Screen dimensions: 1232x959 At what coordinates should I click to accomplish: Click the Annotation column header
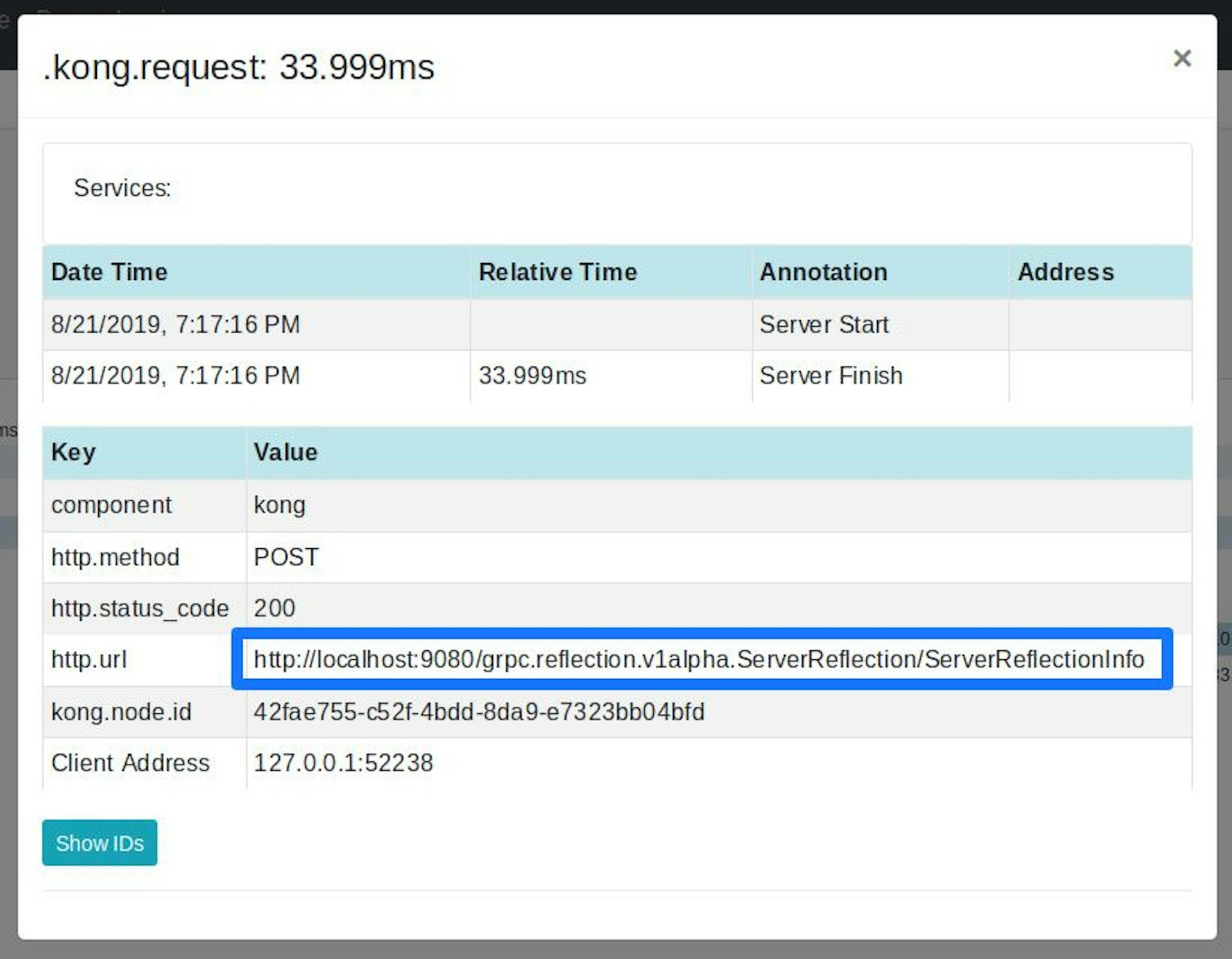823,272
